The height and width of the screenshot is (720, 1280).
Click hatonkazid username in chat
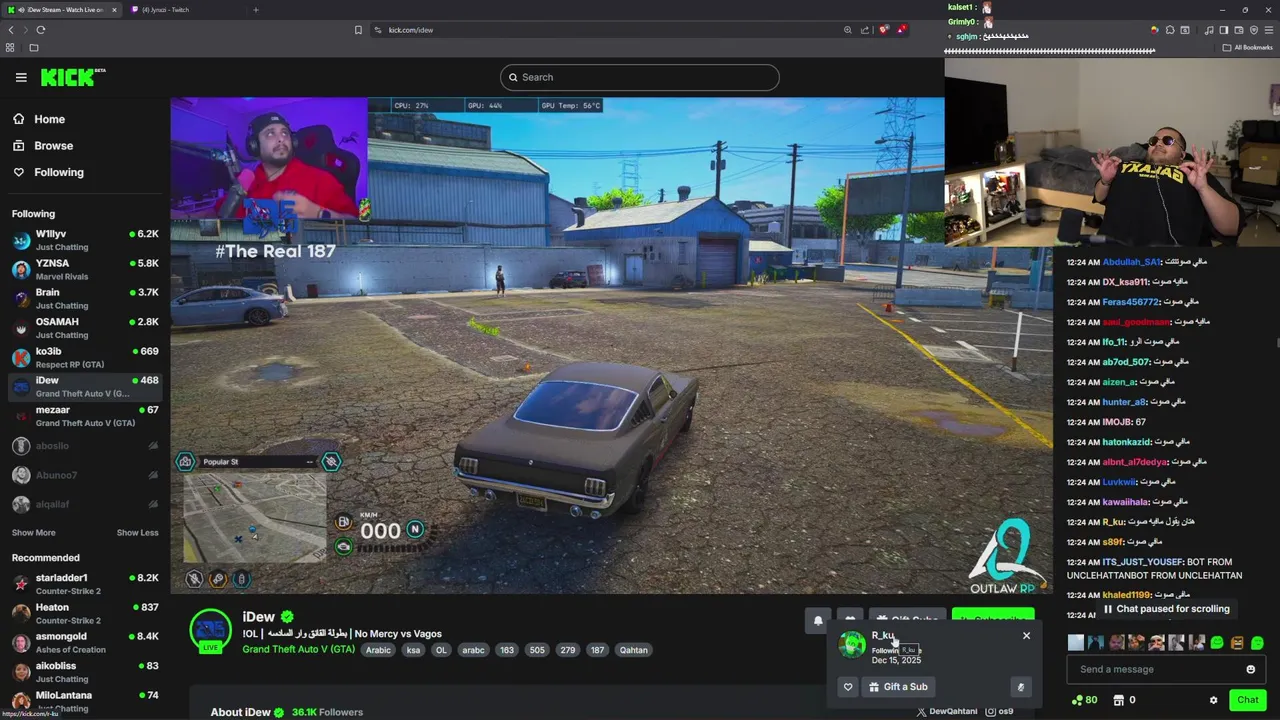1127,442
